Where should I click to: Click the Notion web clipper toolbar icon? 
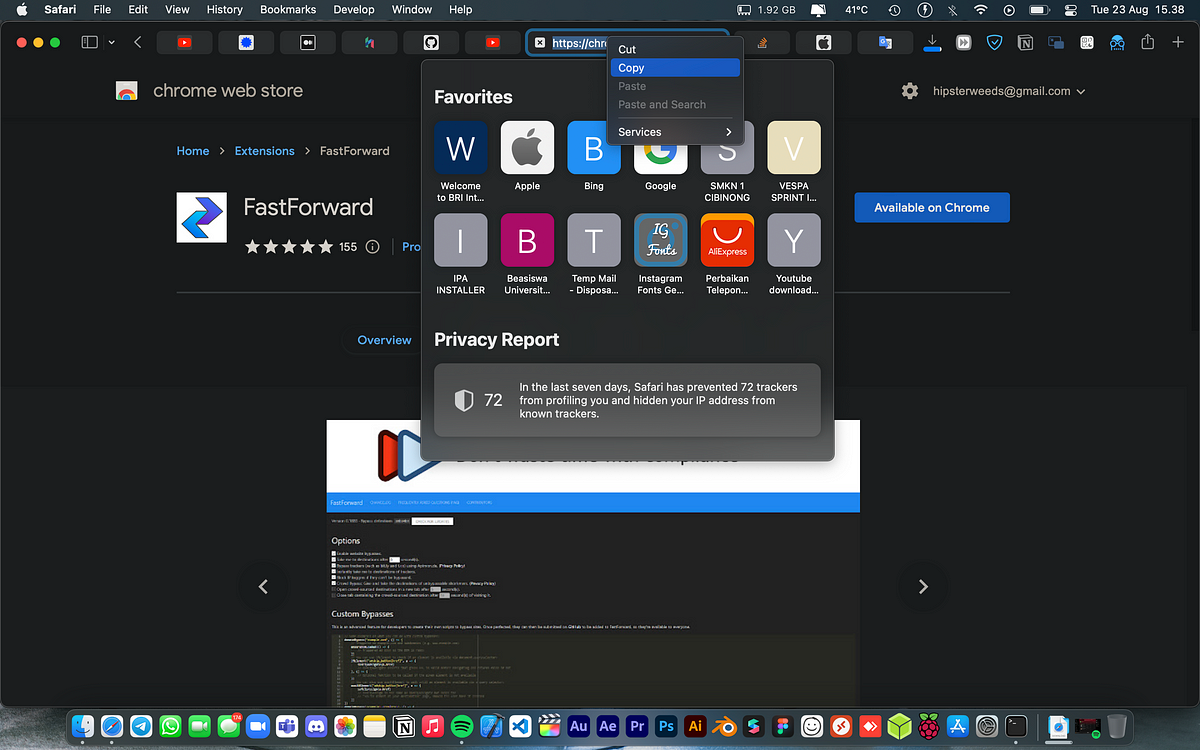(x=1025, y=42)
